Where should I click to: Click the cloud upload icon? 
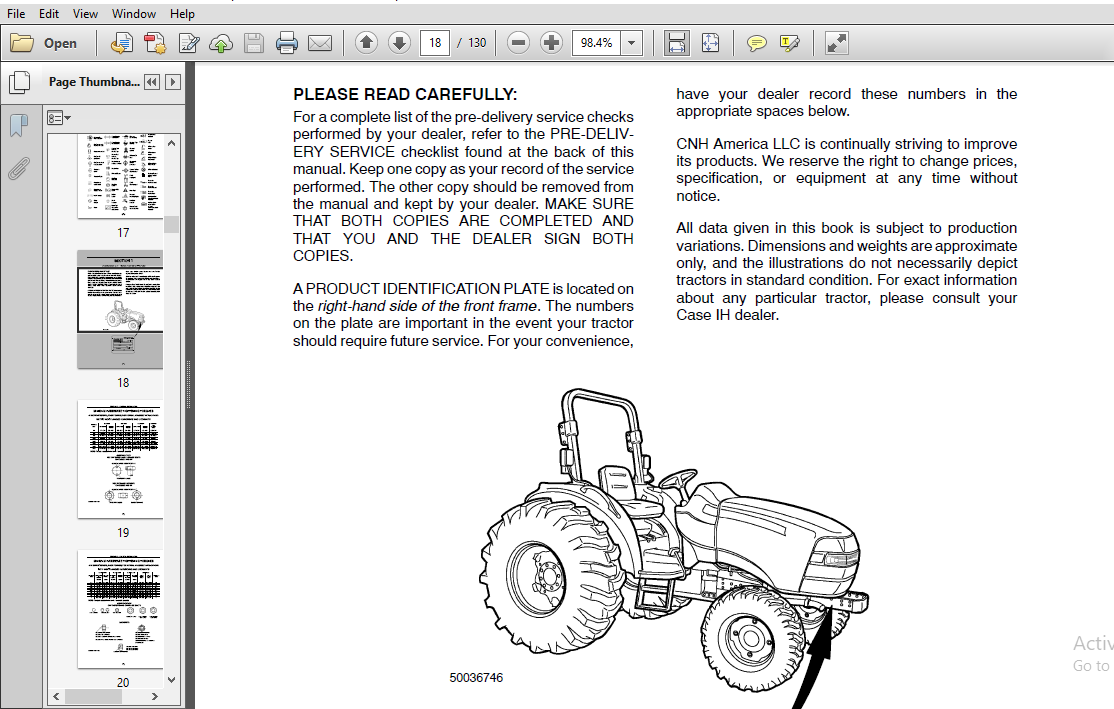coord(221,43)
